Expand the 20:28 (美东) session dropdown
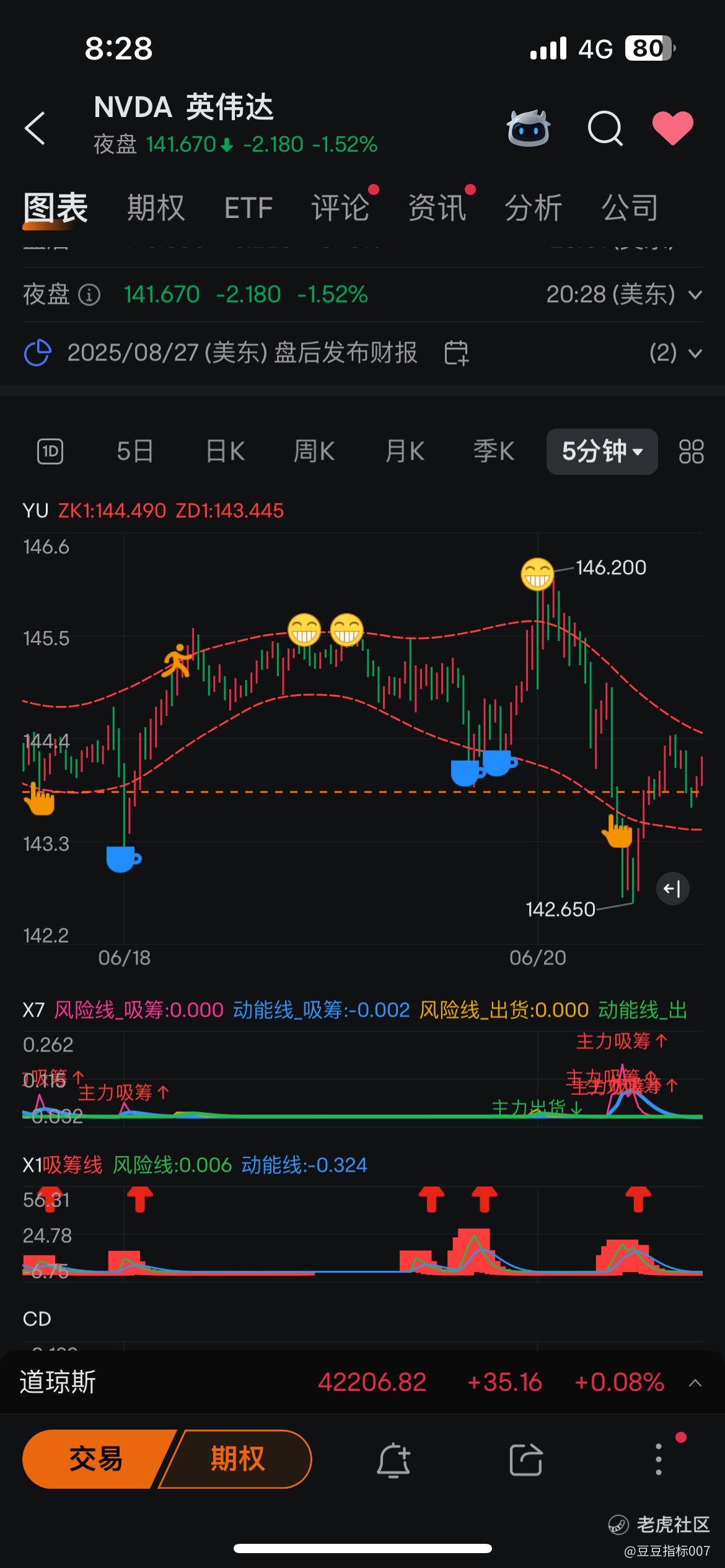The width and height of the screenshot is (725, 1568). (625, 295)
